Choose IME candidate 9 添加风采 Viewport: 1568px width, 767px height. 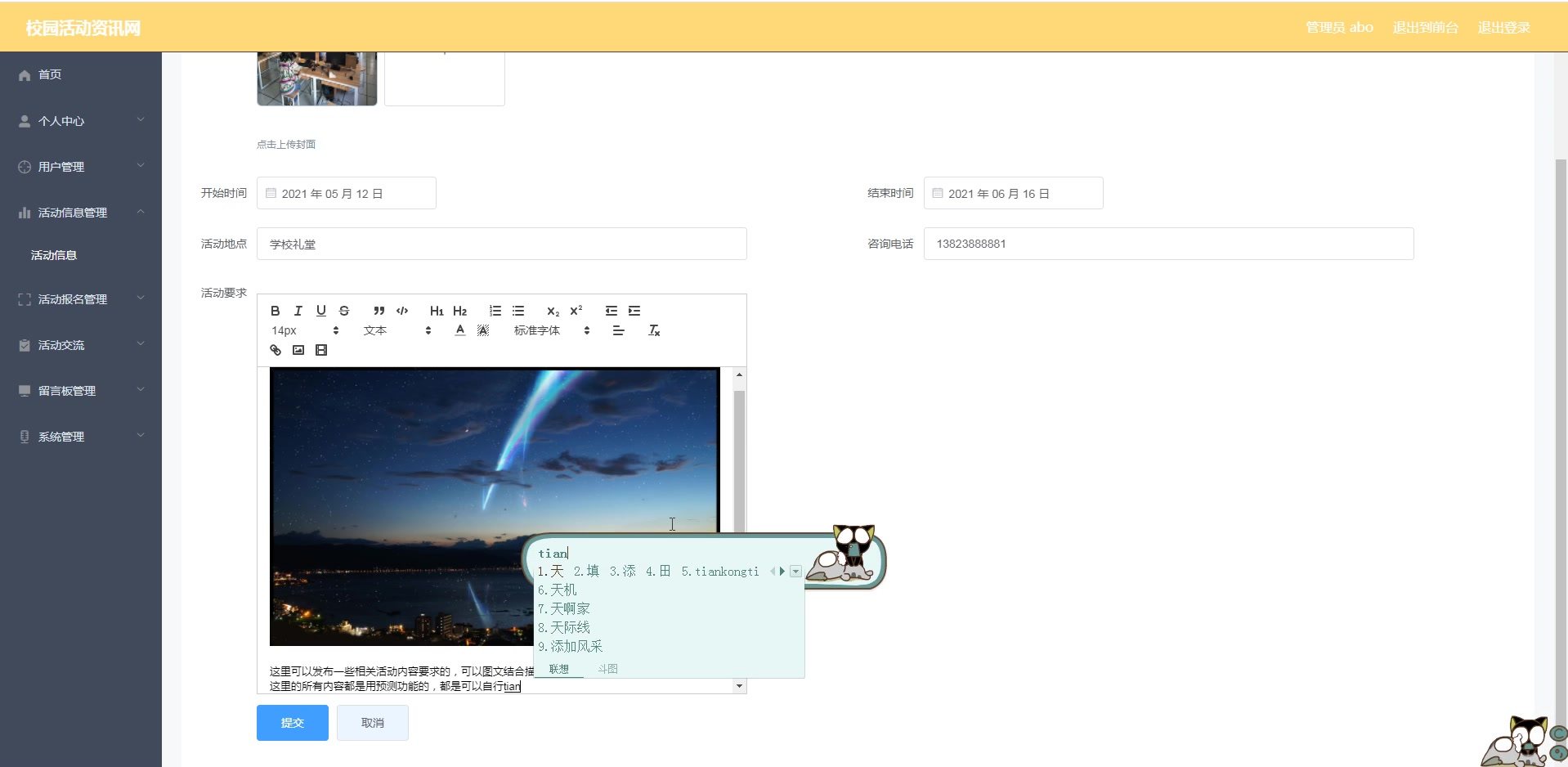(571, 646)
